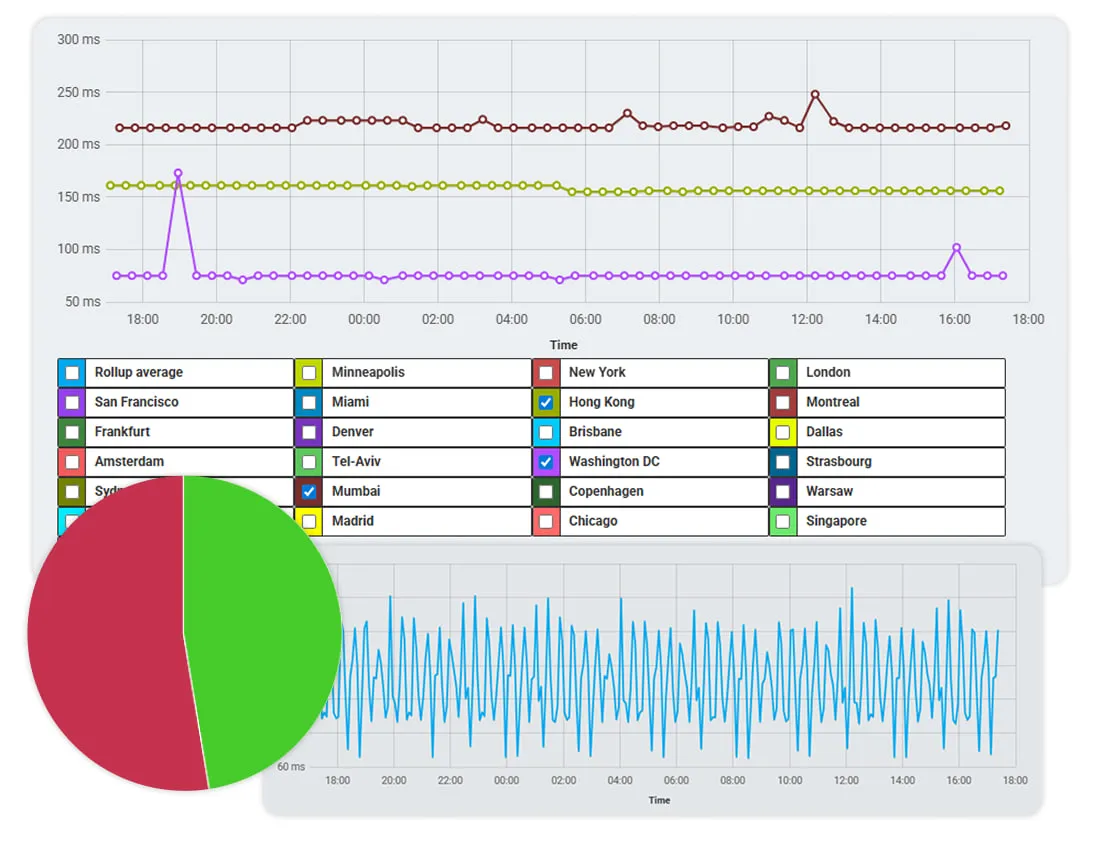Toggle the Minneapolis series color box
The width and height of the screenshot is (1100, 850).
pos(308,372)
